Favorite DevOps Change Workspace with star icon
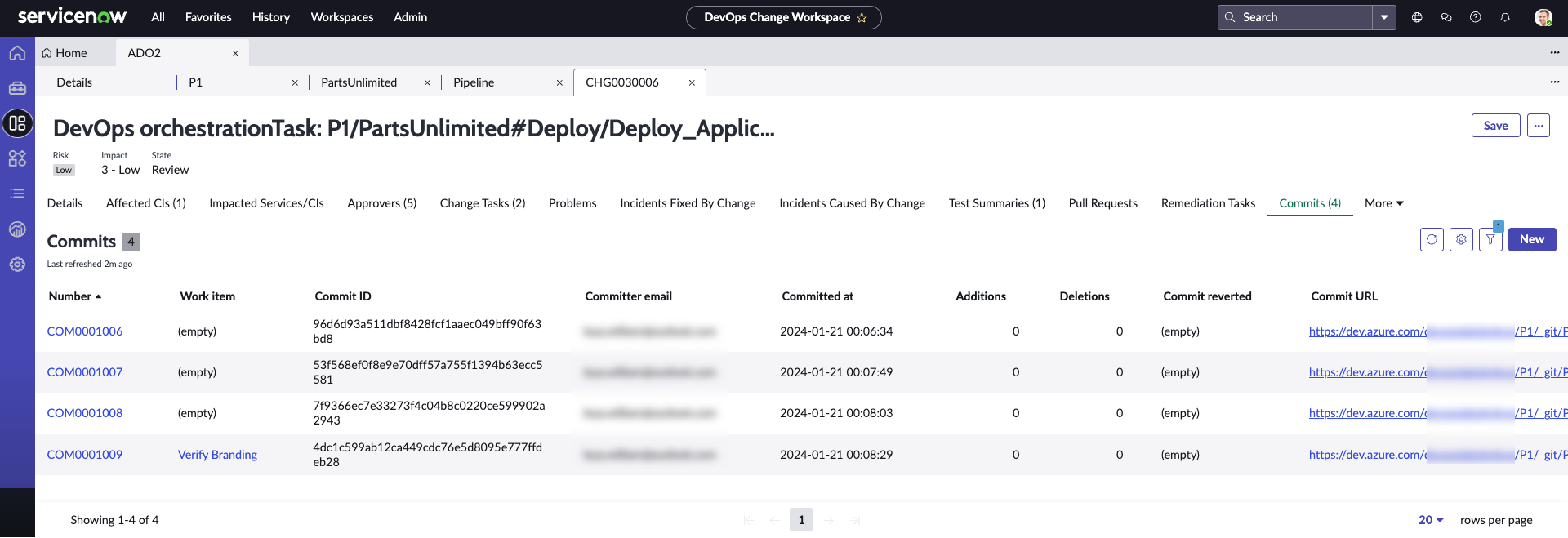 pos(862,17)
